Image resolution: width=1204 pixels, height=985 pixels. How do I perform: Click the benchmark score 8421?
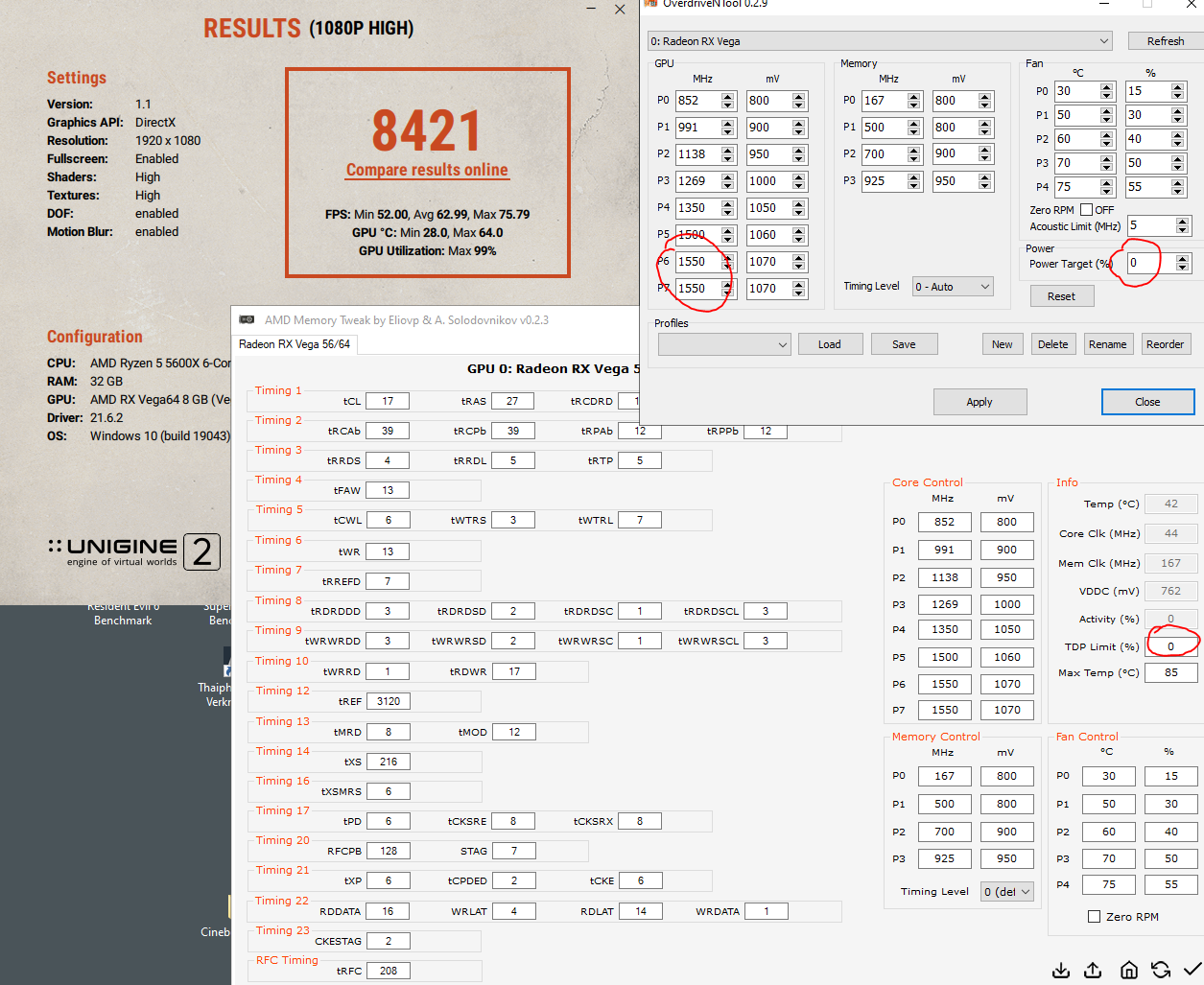427,130
